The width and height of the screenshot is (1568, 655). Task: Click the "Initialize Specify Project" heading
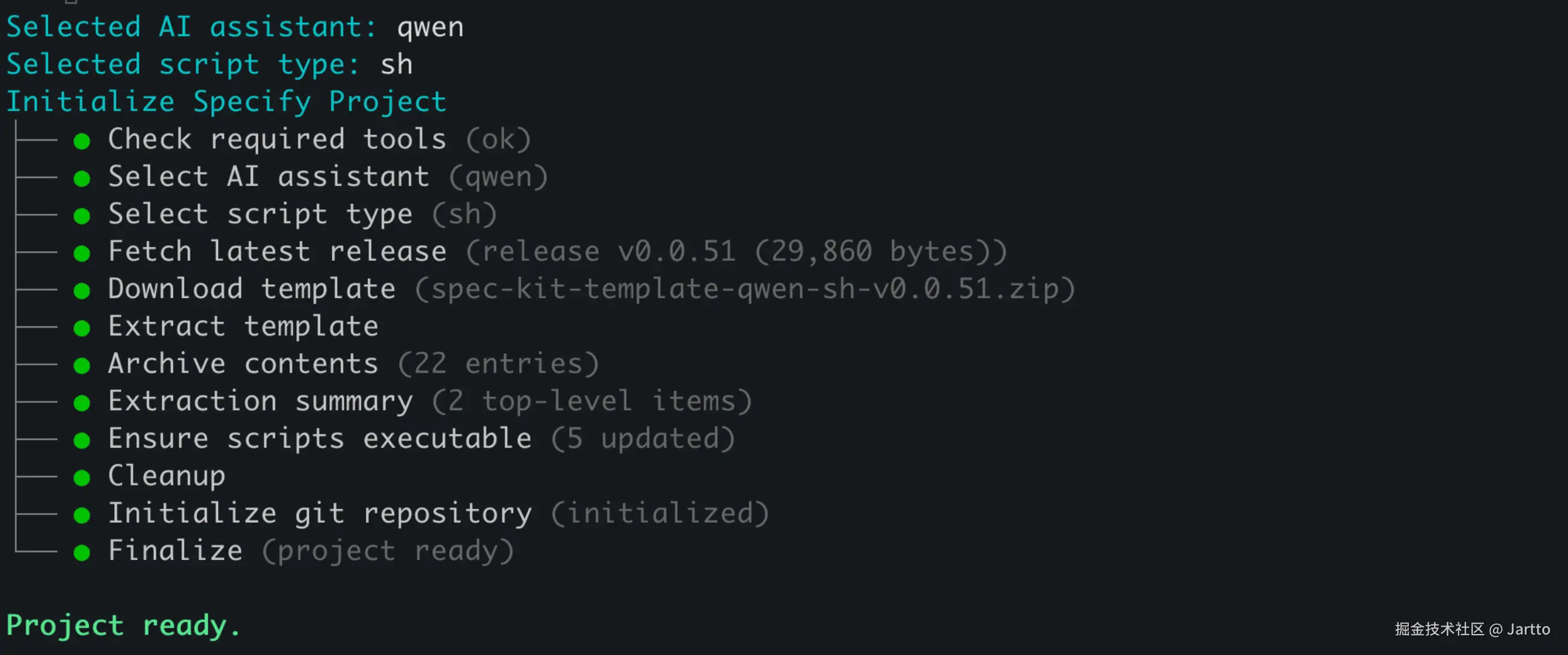point(226,102)
